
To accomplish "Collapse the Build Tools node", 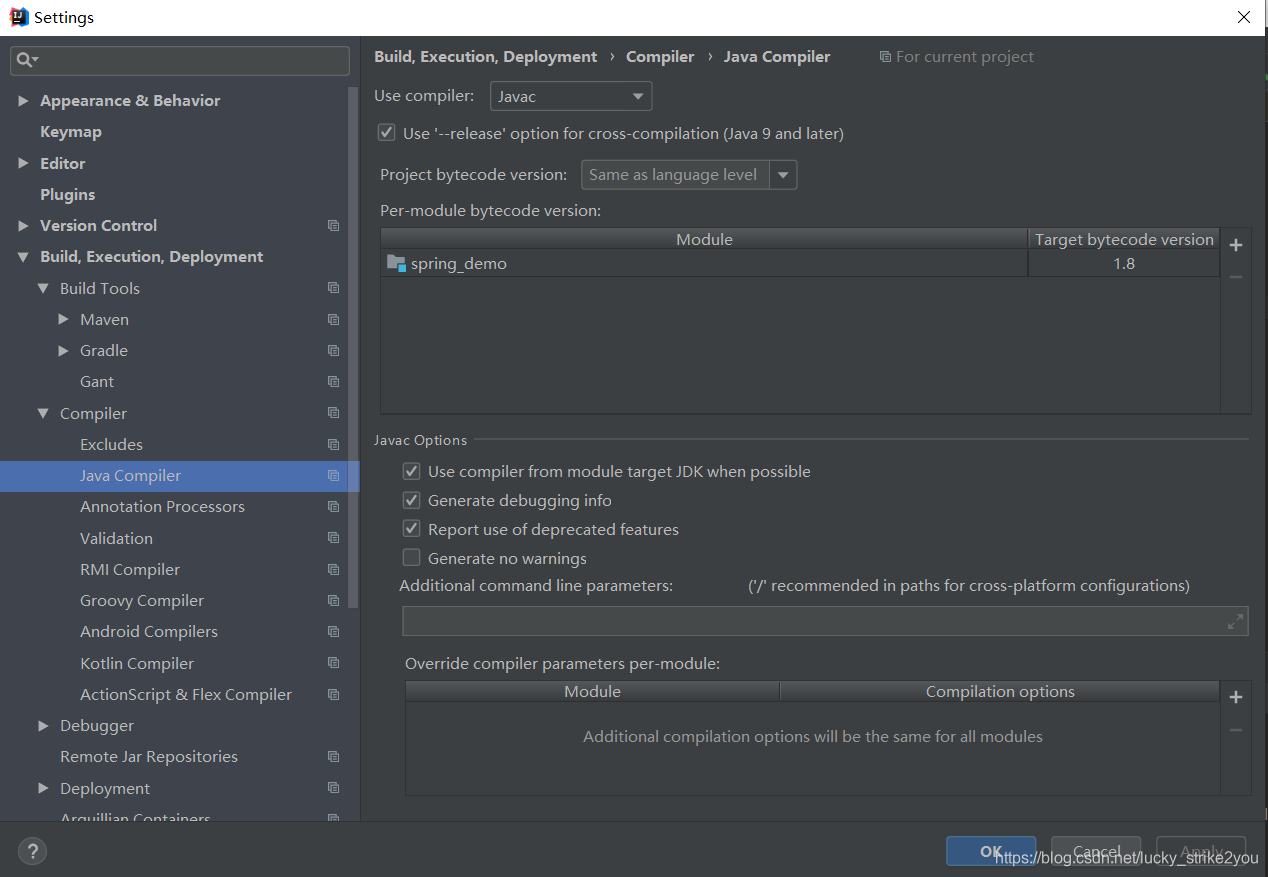I will (43, 288).
